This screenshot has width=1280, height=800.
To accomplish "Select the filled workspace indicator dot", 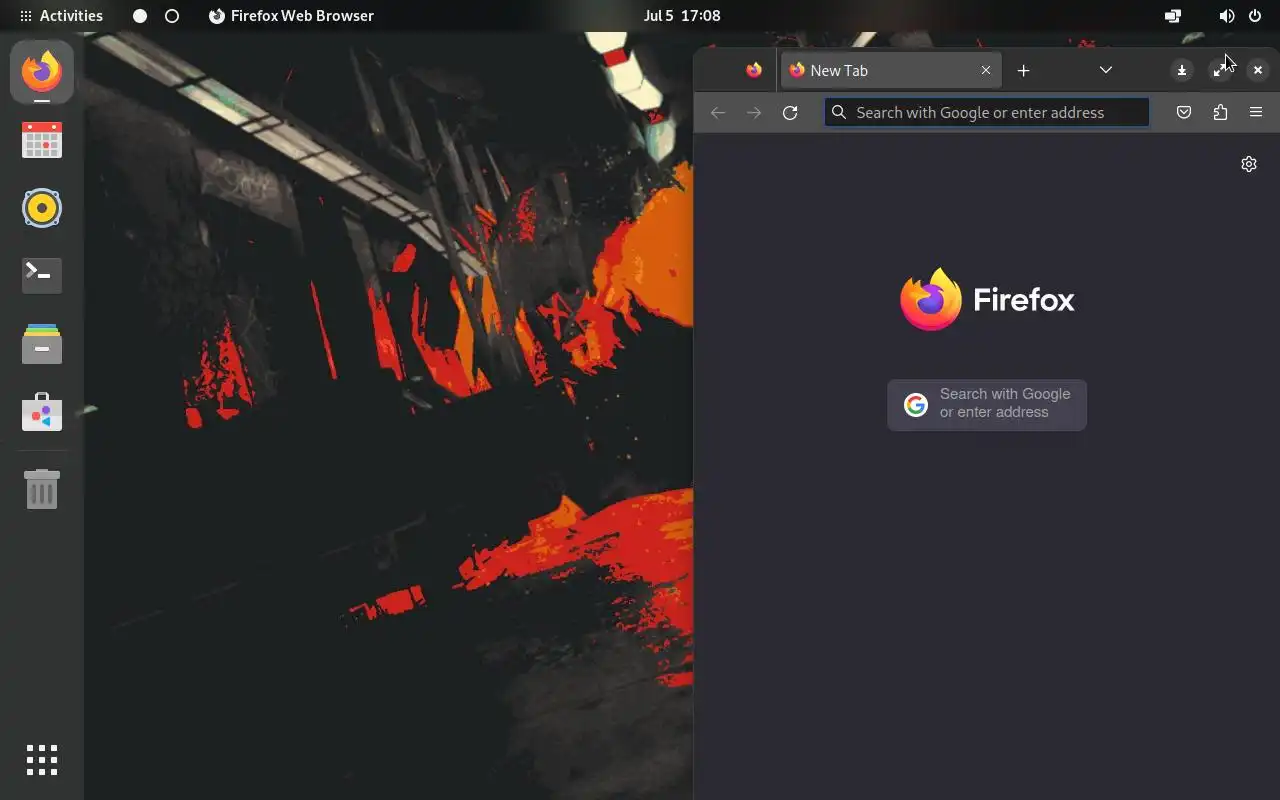I will [140, 16].
